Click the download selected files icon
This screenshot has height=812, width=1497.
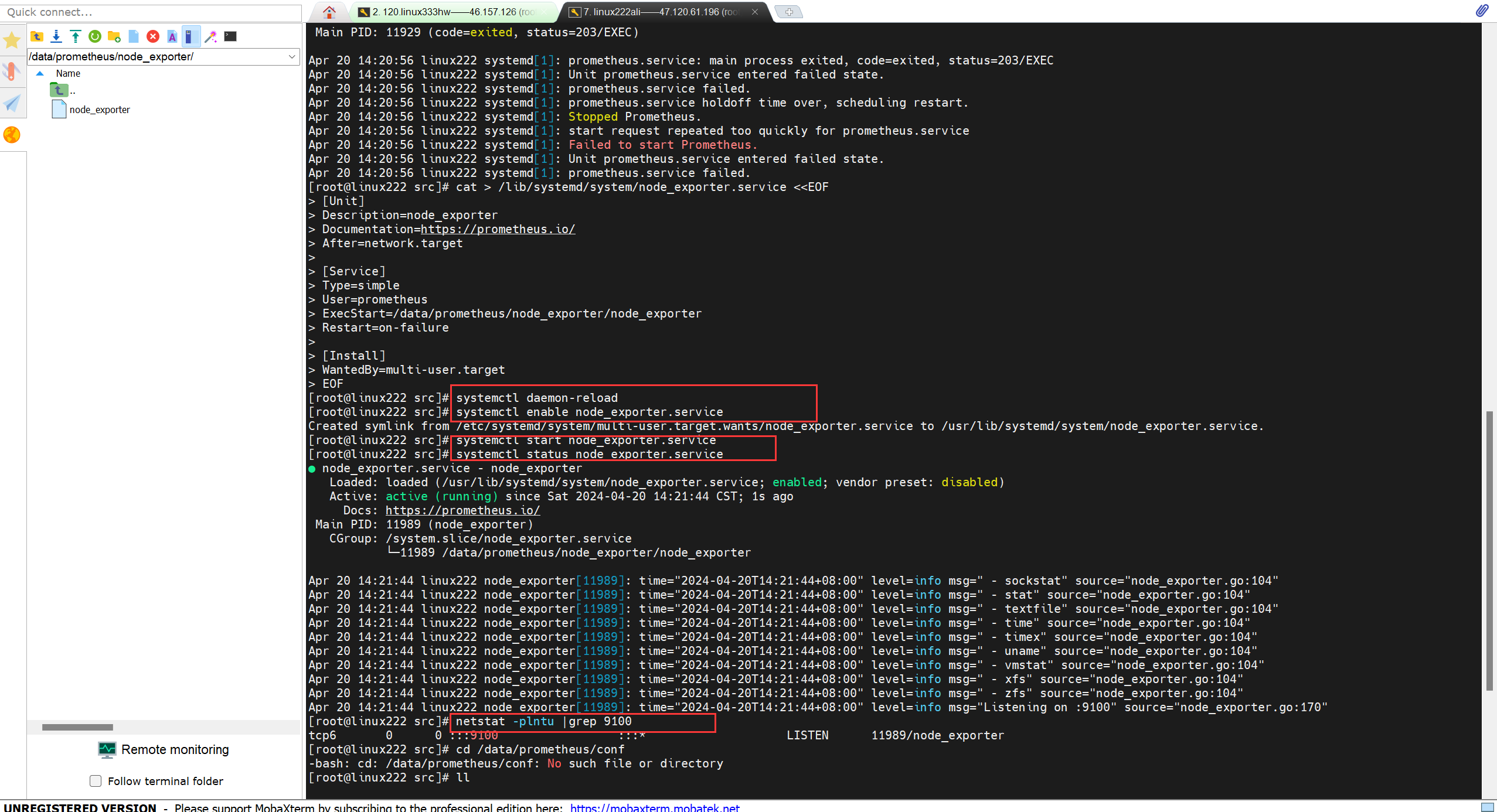click(56, 36)
